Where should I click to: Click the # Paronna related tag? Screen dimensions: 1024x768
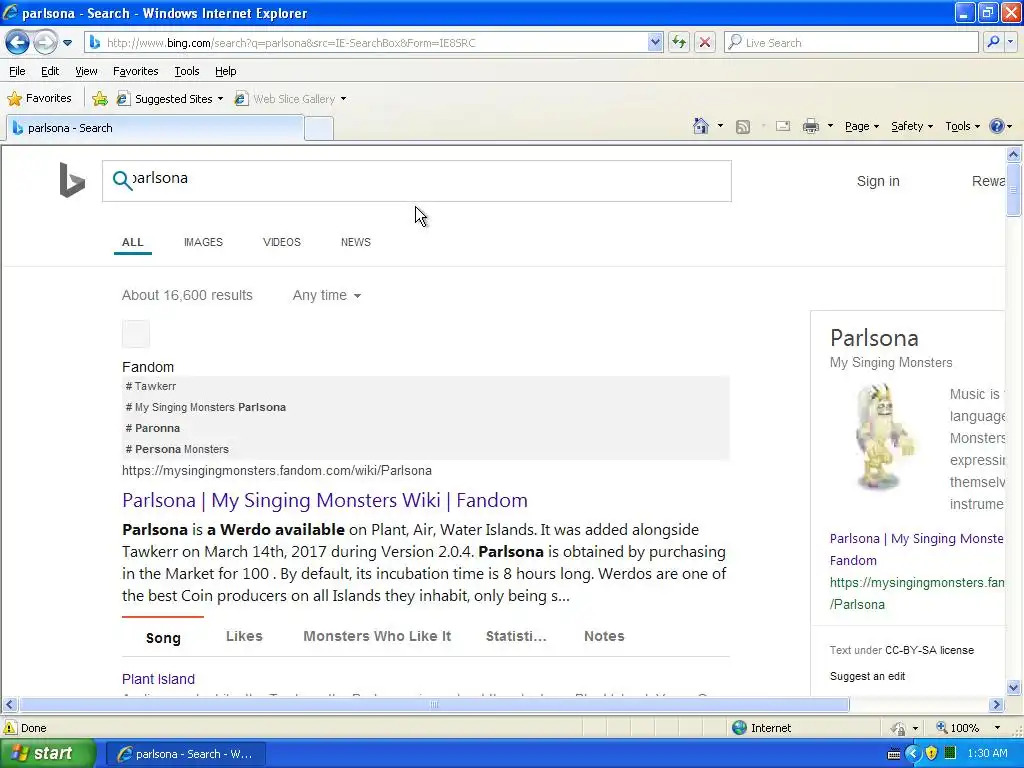(153, 428)
